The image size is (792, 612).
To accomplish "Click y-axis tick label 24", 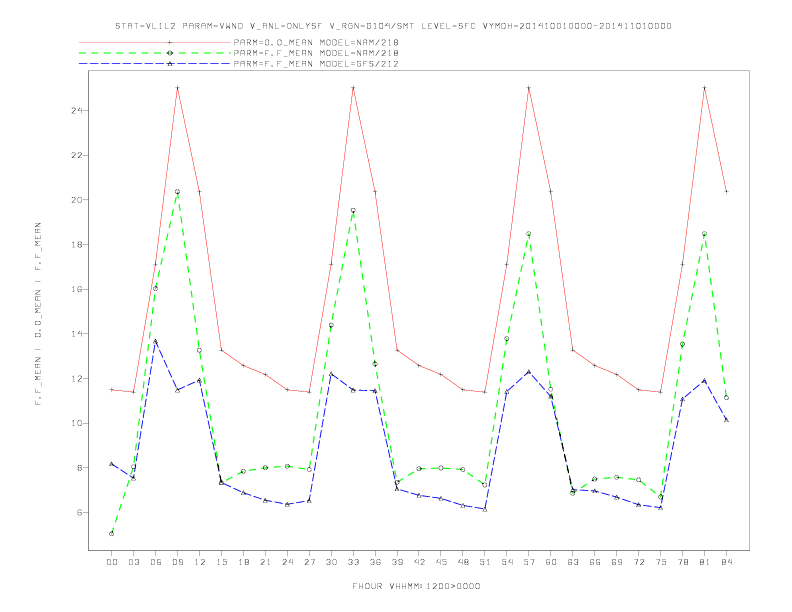I will (77, 111).
